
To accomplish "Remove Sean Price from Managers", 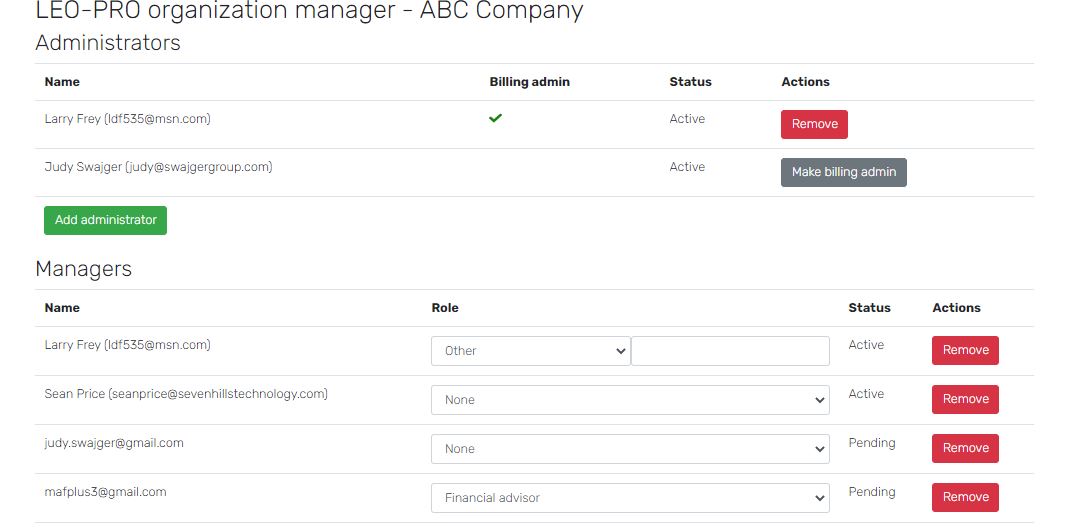I will click(965, 399).
